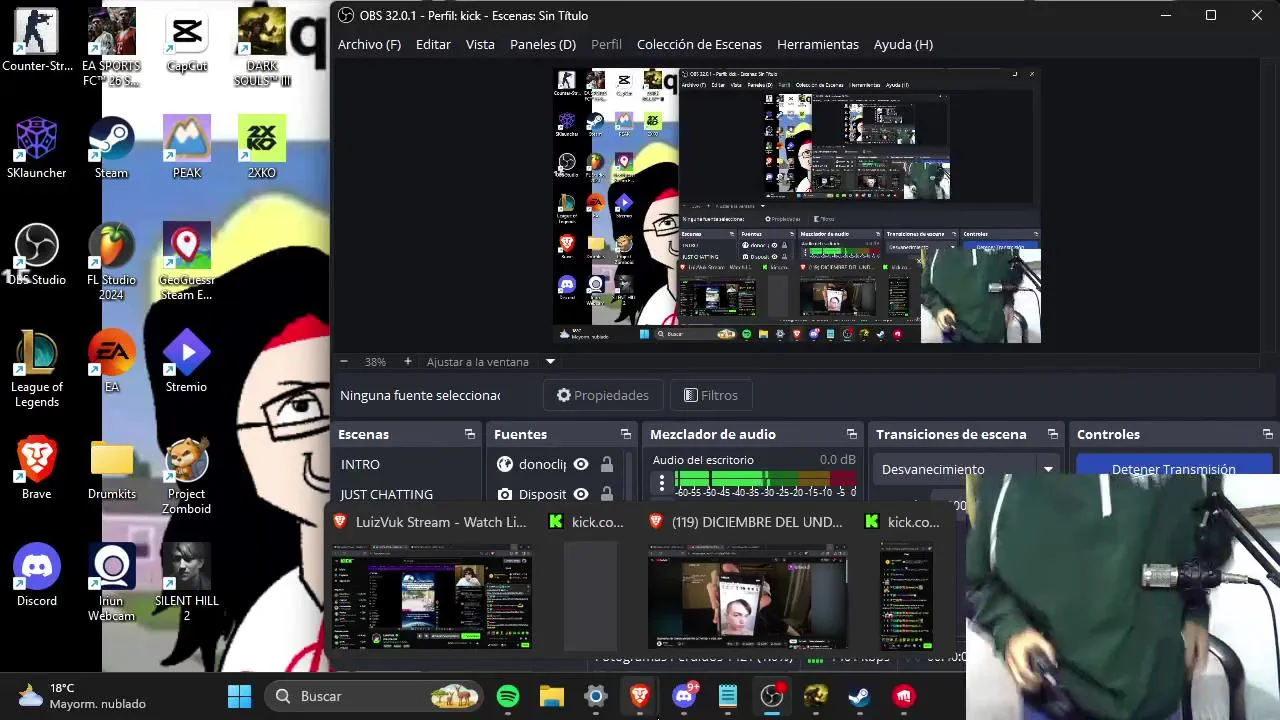Open FL Studio 2024 desktop icon
Screen dimensions: 1280x720
[111, 262]
